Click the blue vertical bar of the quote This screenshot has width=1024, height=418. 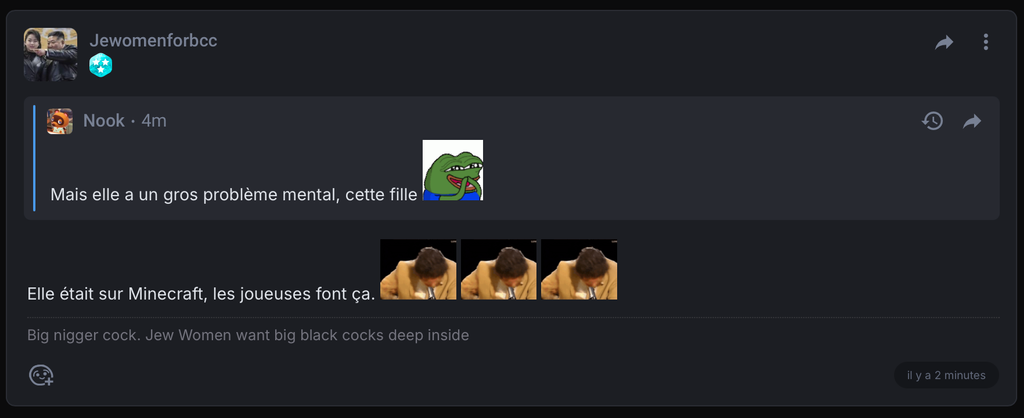click(34, 158)
